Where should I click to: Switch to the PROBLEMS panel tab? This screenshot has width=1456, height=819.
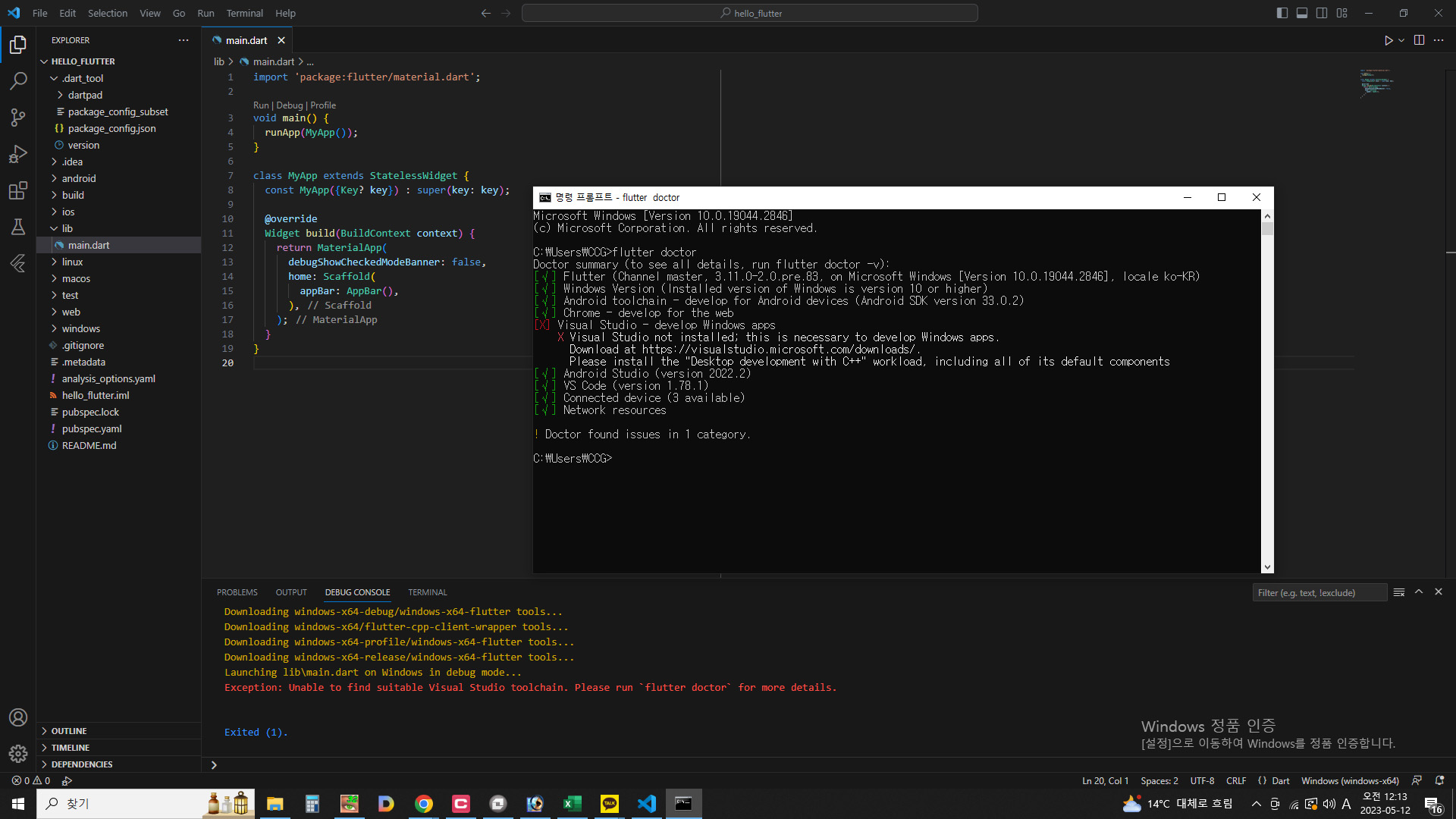click(237, 592)
